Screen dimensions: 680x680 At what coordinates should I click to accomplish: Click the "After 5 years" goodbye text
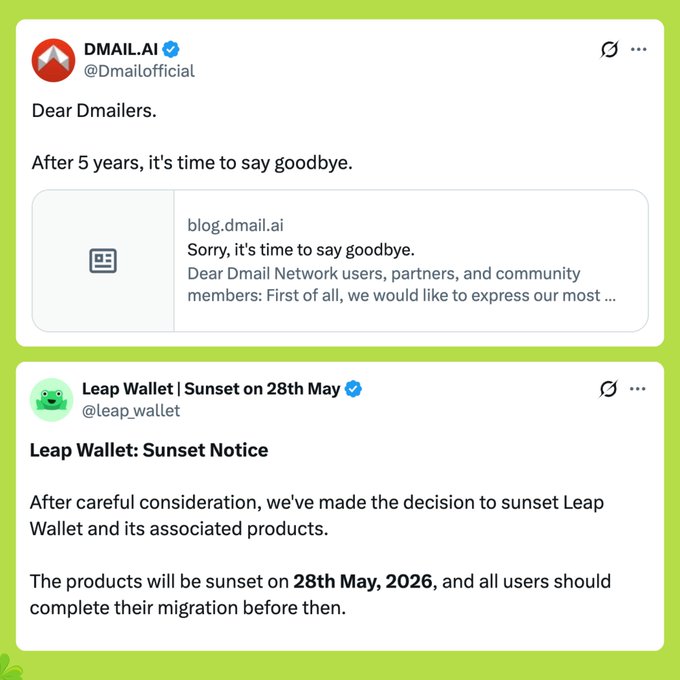(191, 162)
